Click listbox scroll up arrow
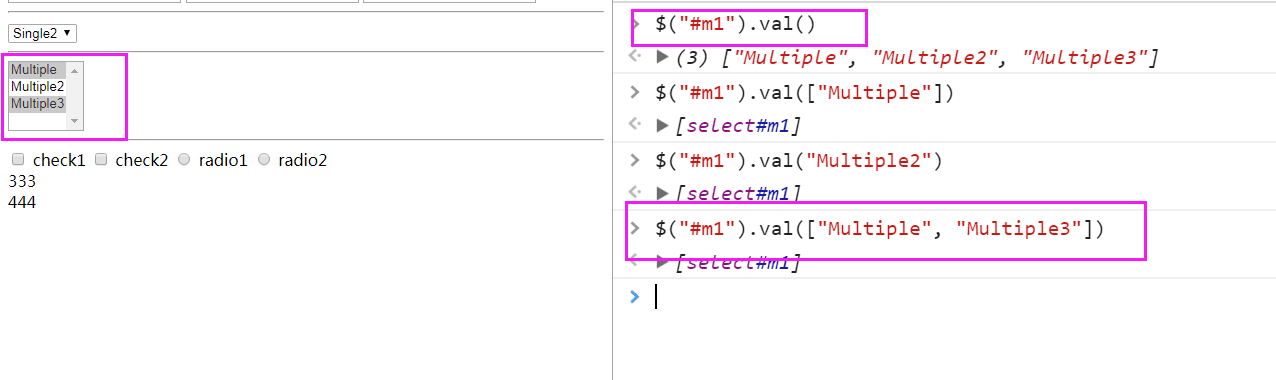Screen dimensions: 1276x380 74,70
